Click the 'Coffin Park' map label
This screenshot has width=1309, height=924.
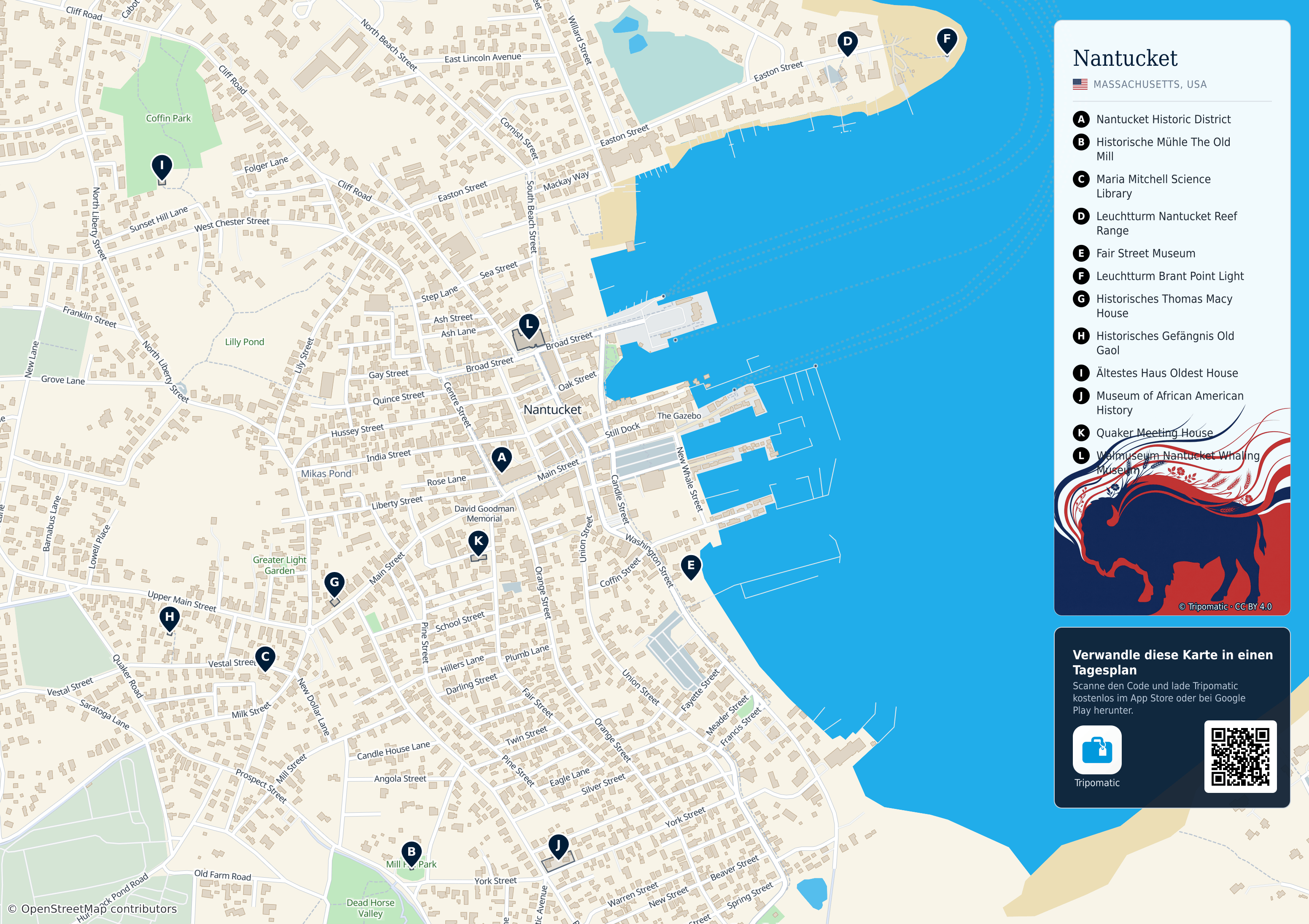[168, 118]
